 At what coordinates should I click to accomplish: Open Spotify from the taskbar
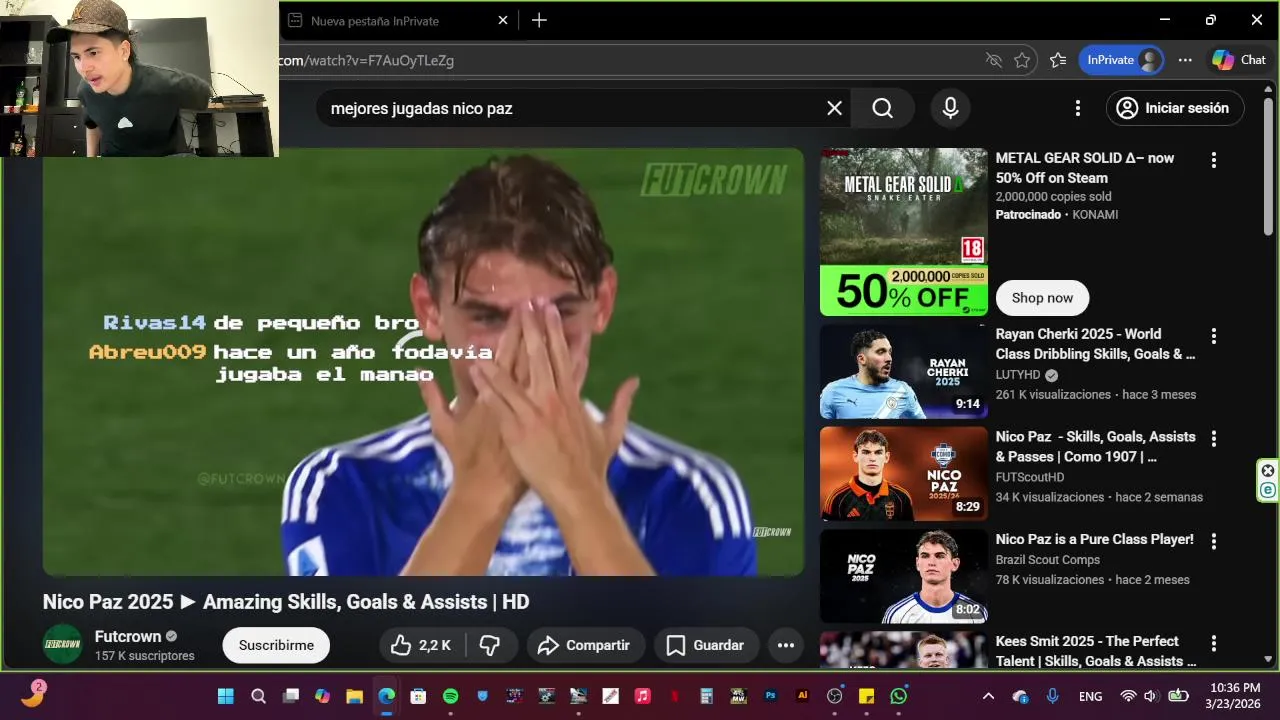450,696
